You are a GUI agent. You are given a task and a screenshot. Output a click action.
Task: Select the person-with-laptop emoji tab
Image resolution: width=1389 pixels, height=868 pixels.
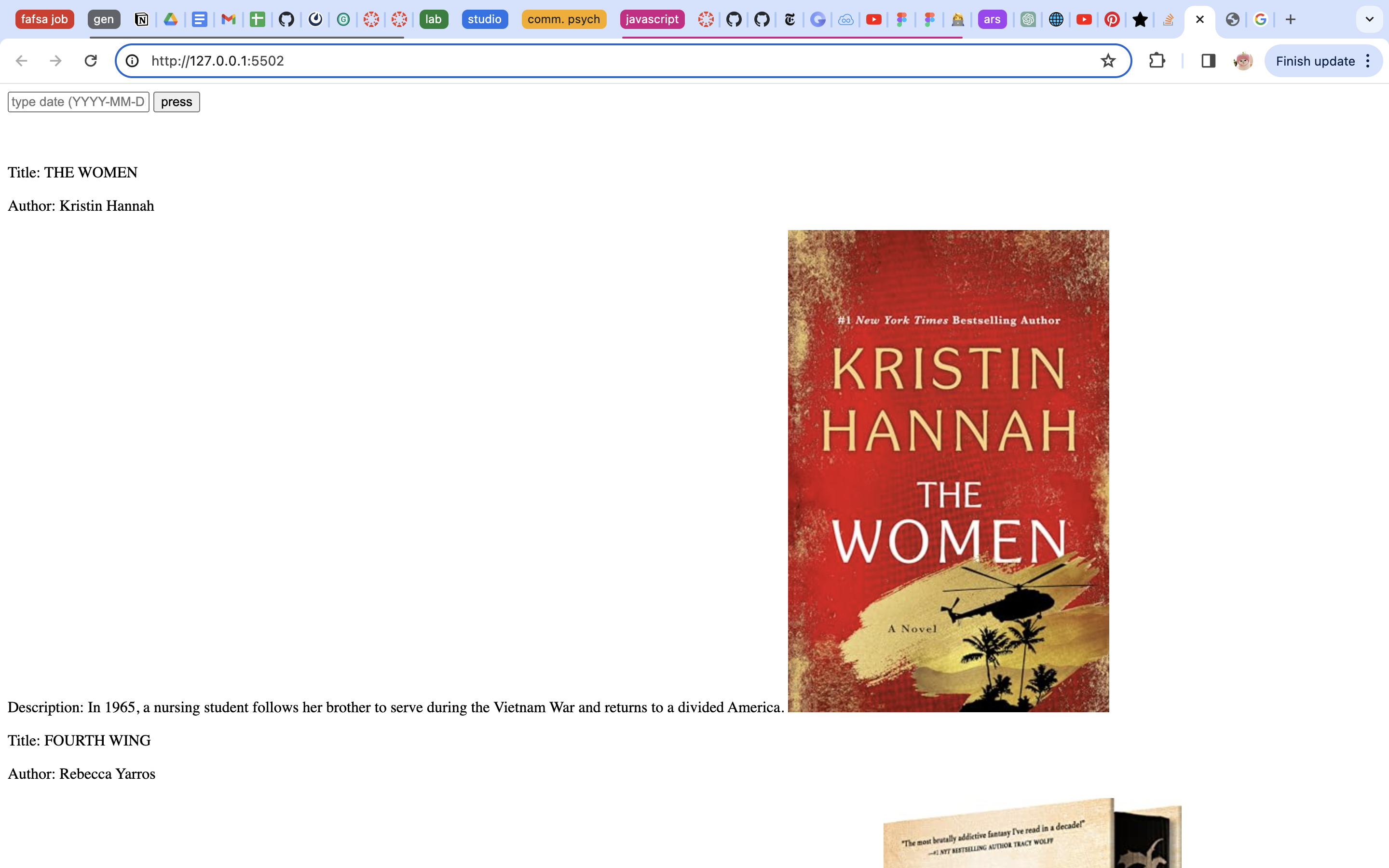957,19
